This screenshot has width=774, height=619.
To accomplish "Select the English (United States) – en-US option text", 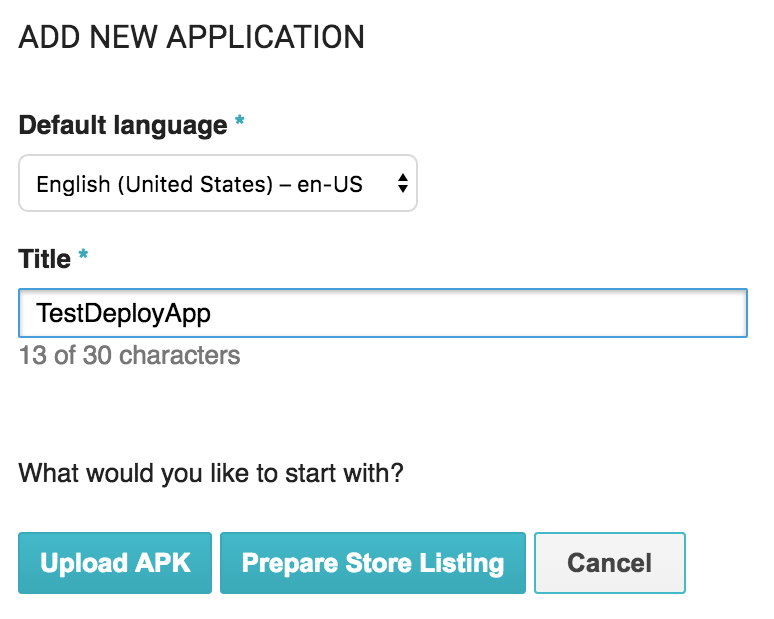I will click(199, 184).
